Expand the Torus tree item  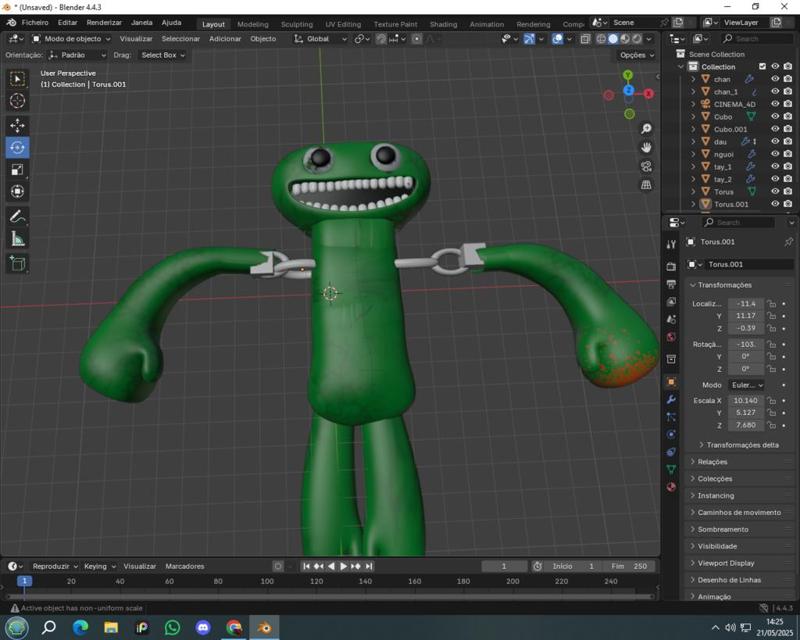693,192
